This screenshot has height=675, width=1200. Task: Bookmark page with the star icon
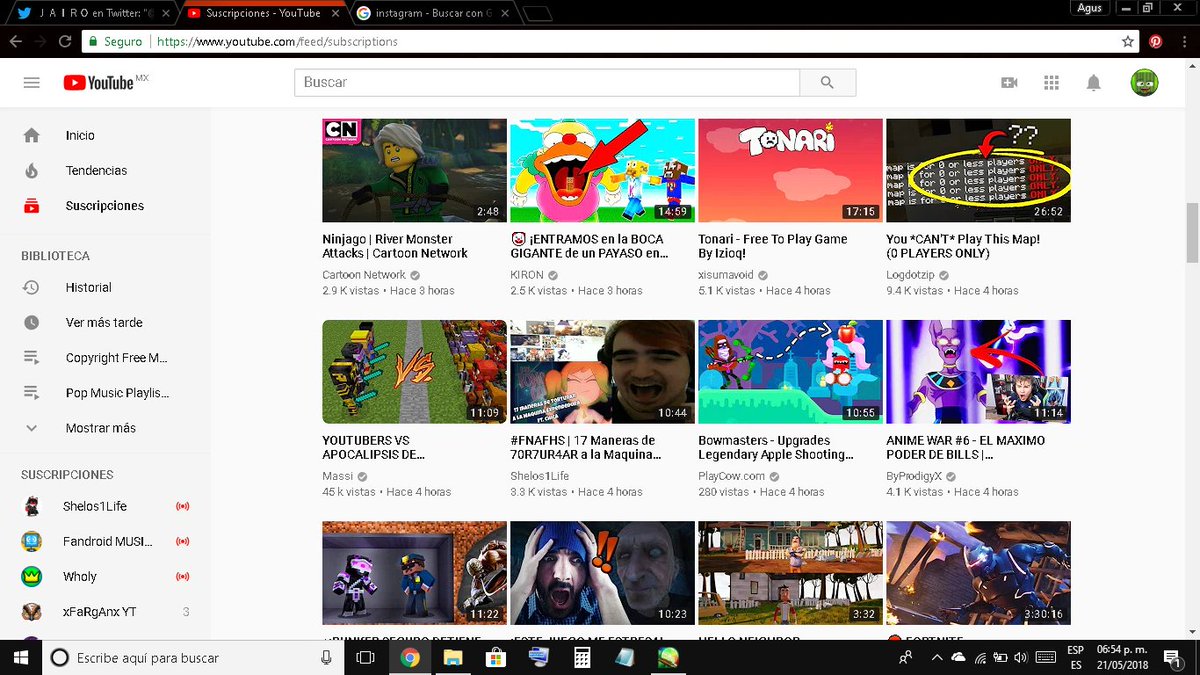pyautogui.click(x=1128, y=42)
